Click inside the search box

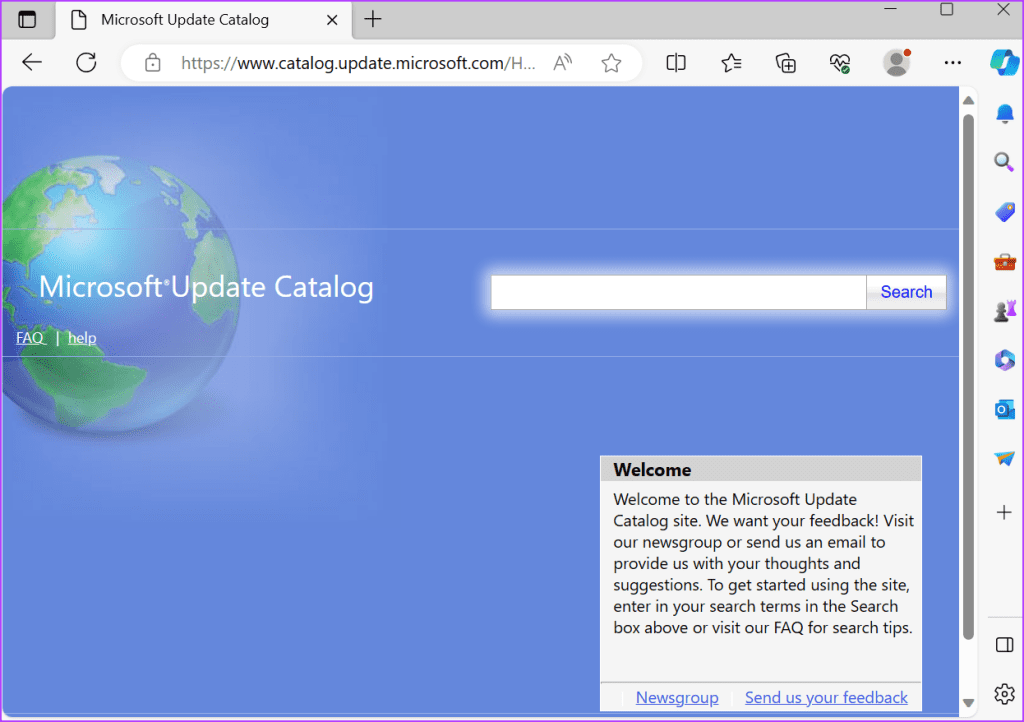click(x=678, y=291)
